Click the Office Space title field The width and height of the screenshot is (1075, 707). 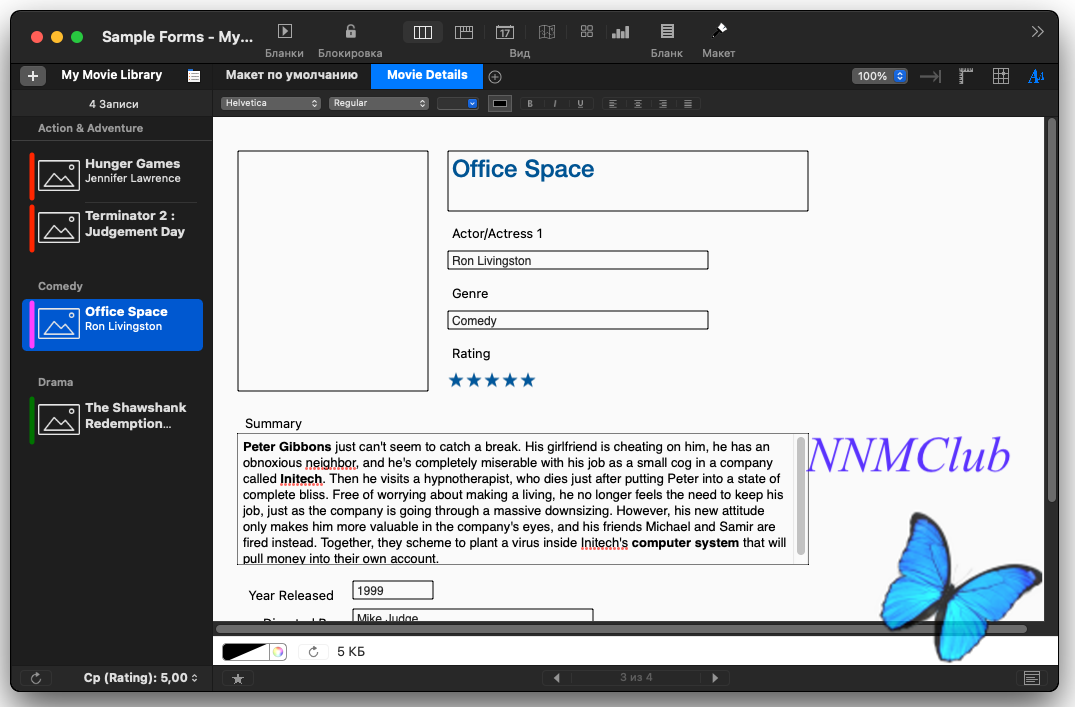pyautogui.click(x=627, y=181)
